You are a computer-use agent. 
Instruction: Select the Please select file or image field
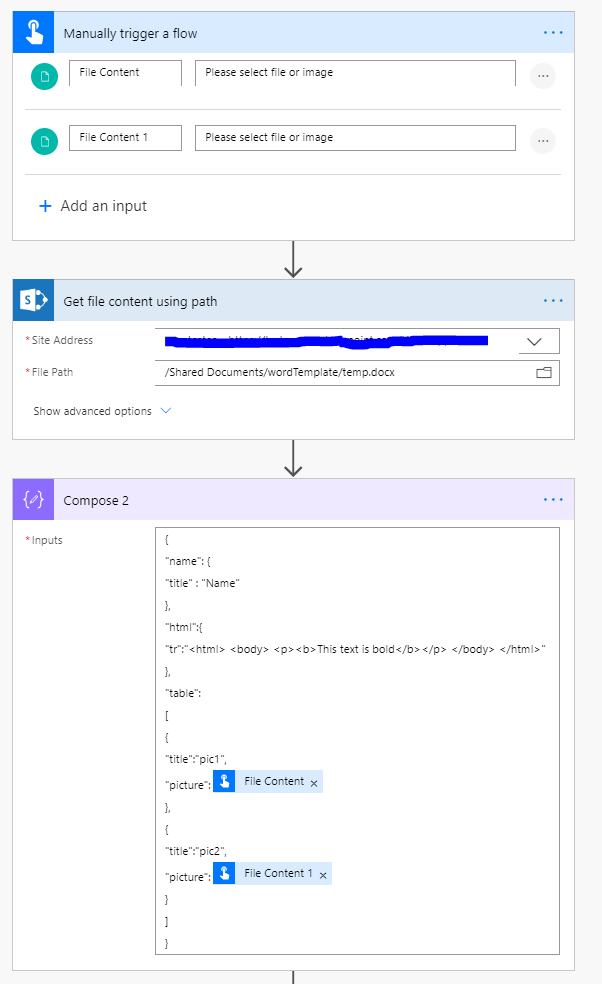(x=355, y=72)
